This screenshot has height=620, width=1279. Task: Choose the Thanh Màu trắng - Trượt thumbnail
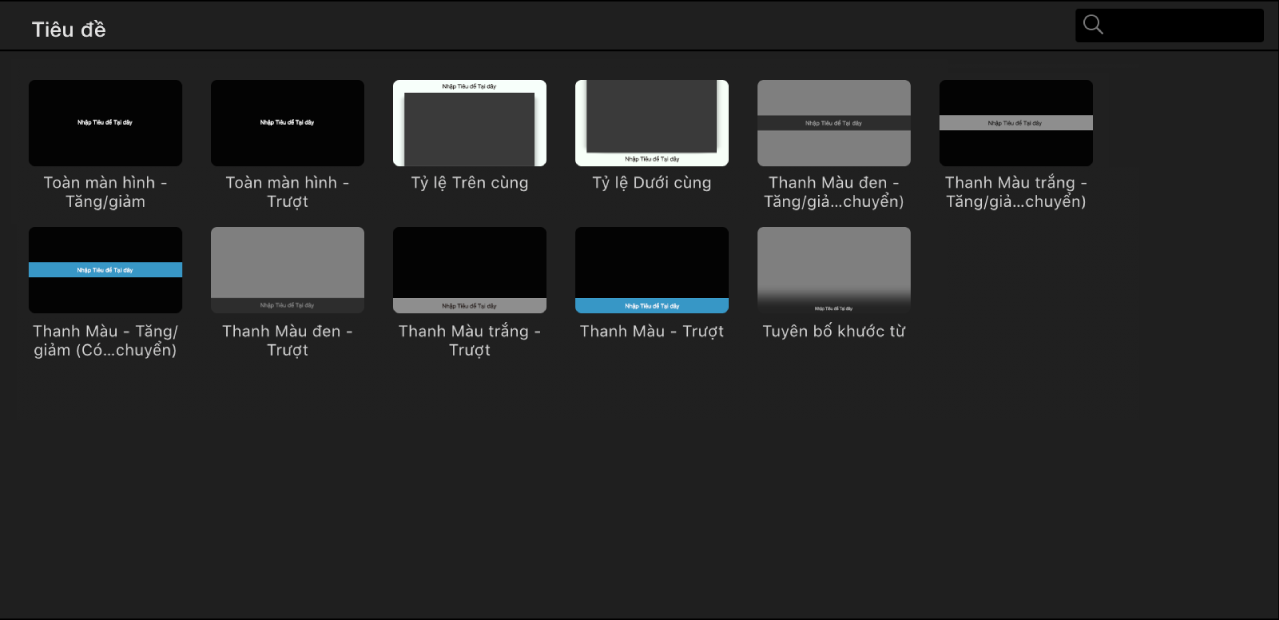pyautogui.click(x=470, y=270)
